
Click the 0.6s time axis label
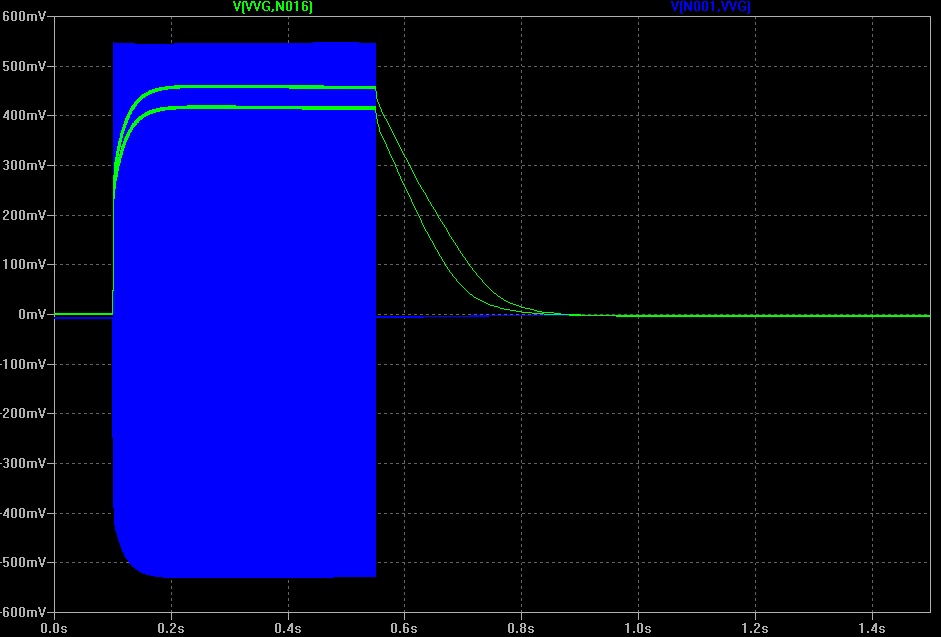[x=404, y=626]
